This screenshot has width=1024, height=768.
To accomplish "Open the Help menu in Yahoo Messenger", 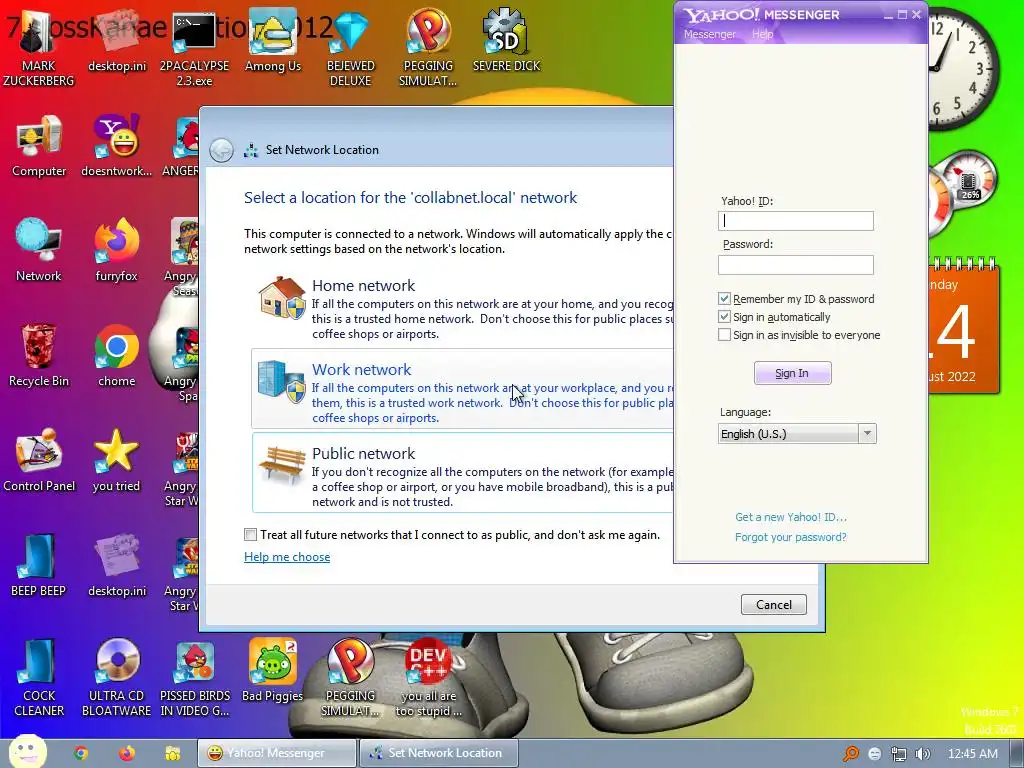I will tap(762, 34).
